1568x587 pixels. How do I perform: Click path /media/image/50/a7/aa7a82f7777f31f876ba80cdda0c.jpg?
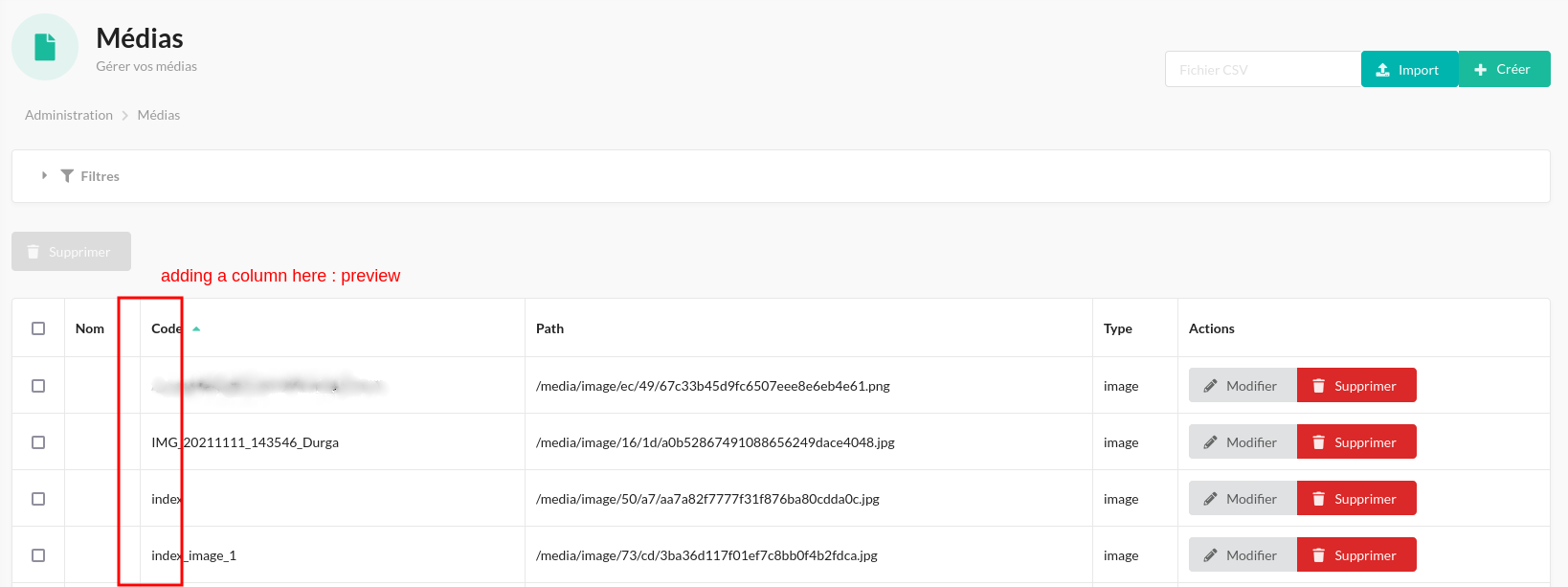[707, 499]
